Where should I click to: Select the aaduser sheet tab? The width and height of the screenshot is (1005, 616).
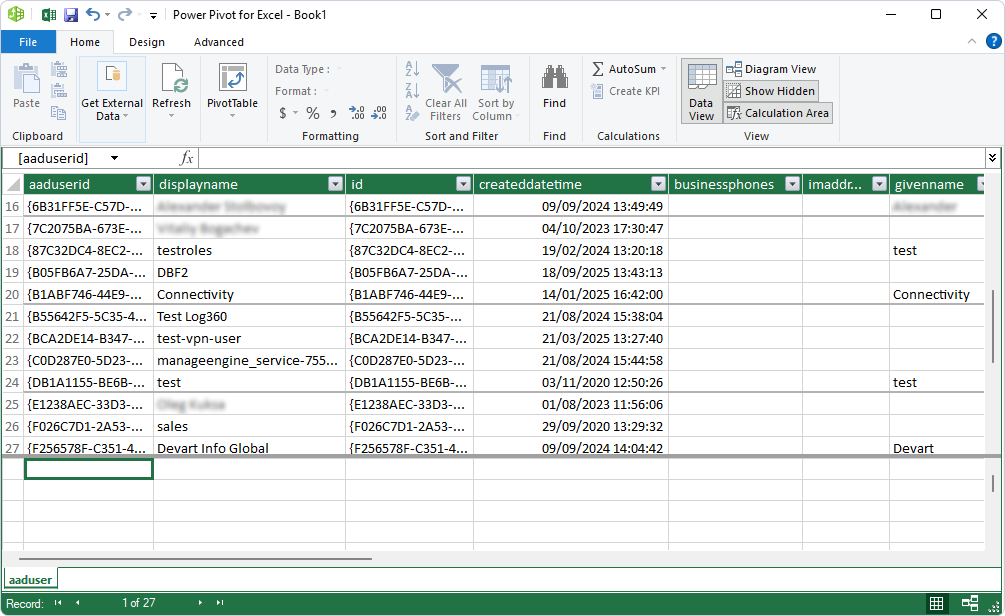click(x=30, y=578)
